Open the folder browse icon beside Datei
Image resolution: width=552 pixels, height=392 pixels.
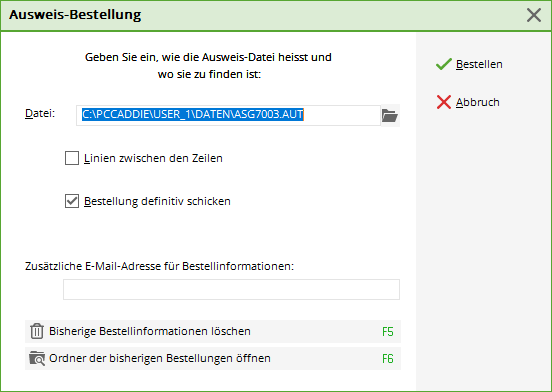pyautogui.click(x=390, y=115)
